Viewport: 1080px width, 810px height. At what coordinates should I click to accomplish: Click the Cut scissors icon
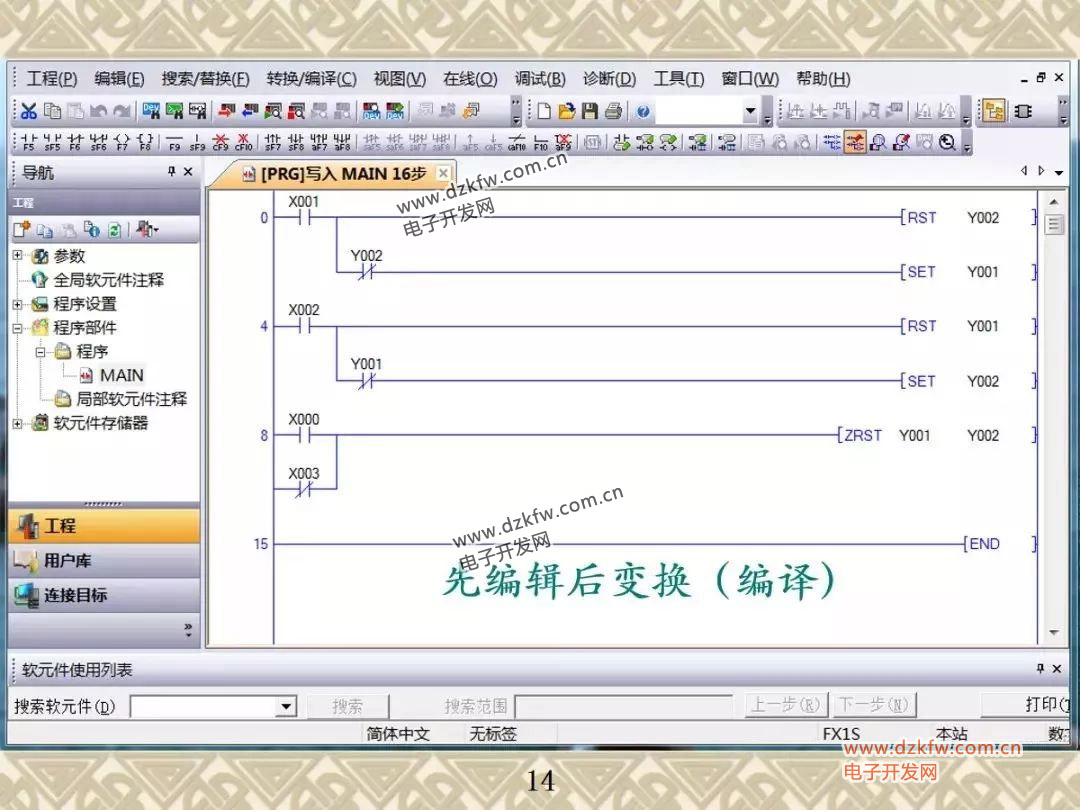(29, 111)
